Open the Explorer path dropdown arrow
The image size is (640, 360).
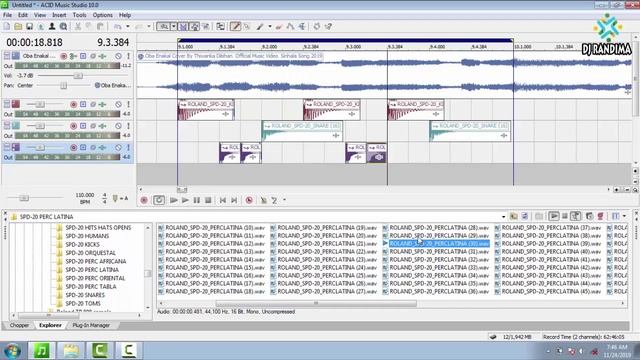click(503, 217)
